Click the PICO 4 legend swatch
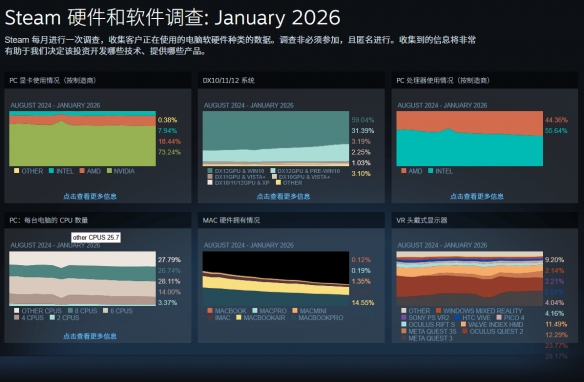The image size is (584, 382). click(499, 318)
